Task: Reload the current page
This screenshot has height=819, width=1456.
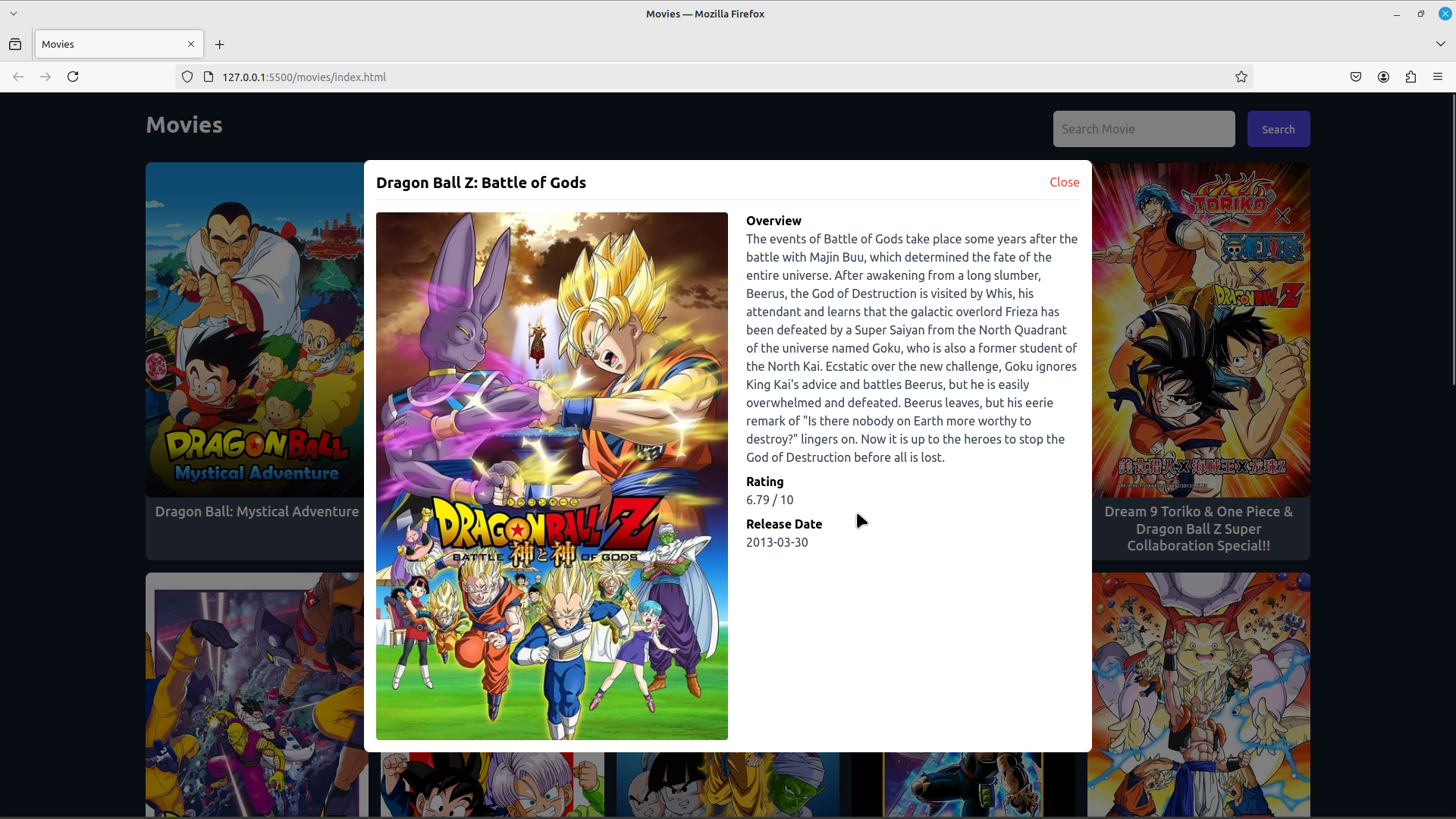Action: [x=73, y=77]
